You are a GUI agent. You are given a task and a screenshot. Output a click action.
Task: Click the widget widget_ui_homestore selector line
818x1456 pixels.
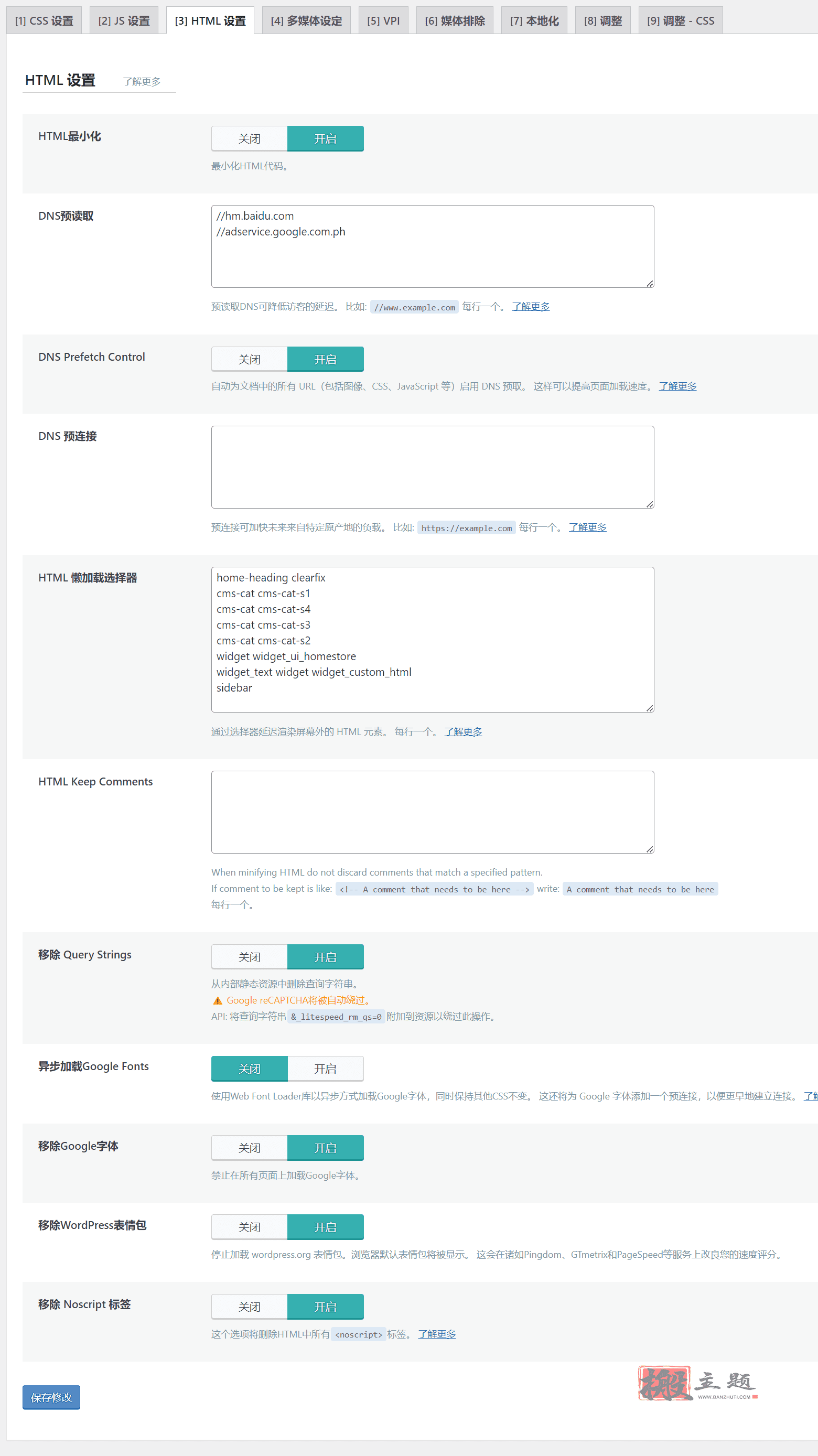coord(286,656)
